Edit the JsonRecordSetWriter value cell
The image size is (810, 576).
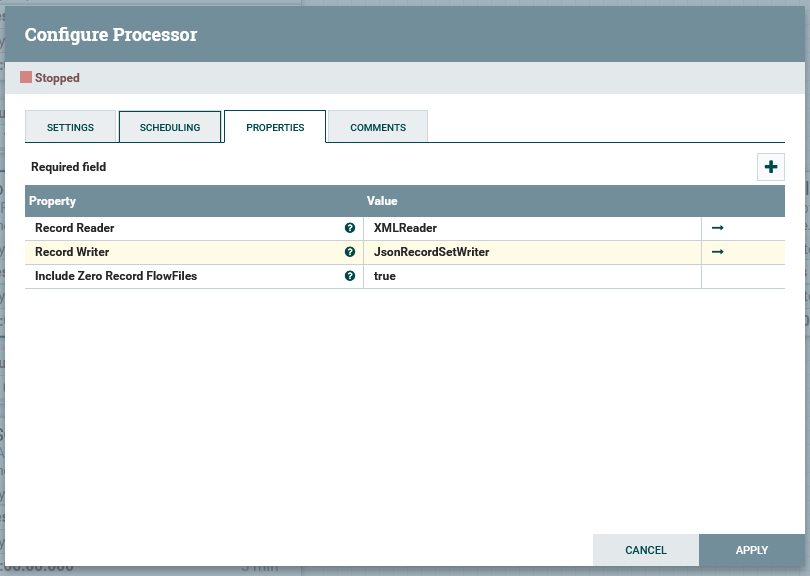(x=532, y=252)
